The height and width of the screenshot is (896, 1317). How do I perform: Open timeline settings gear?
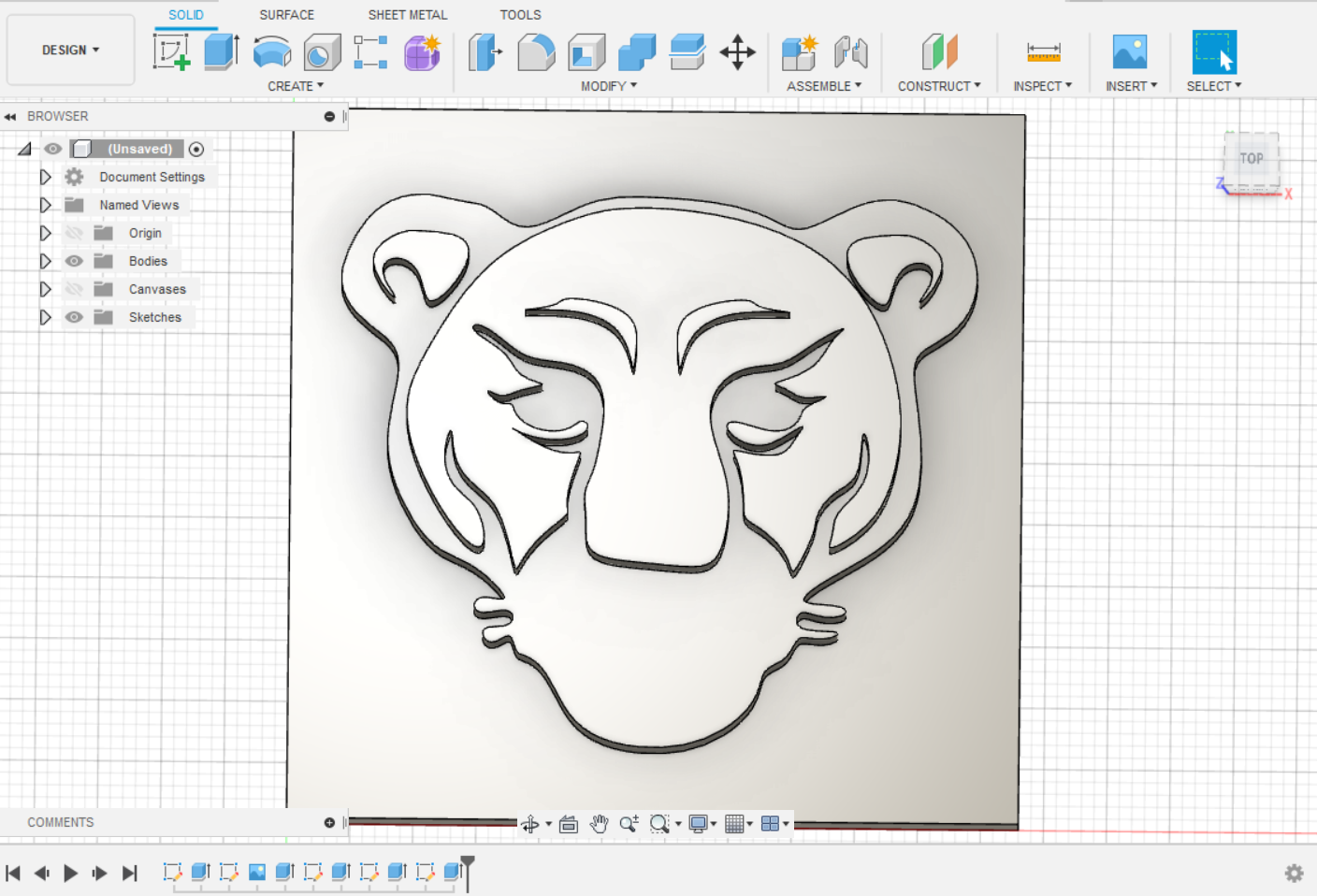(1294, 873)
